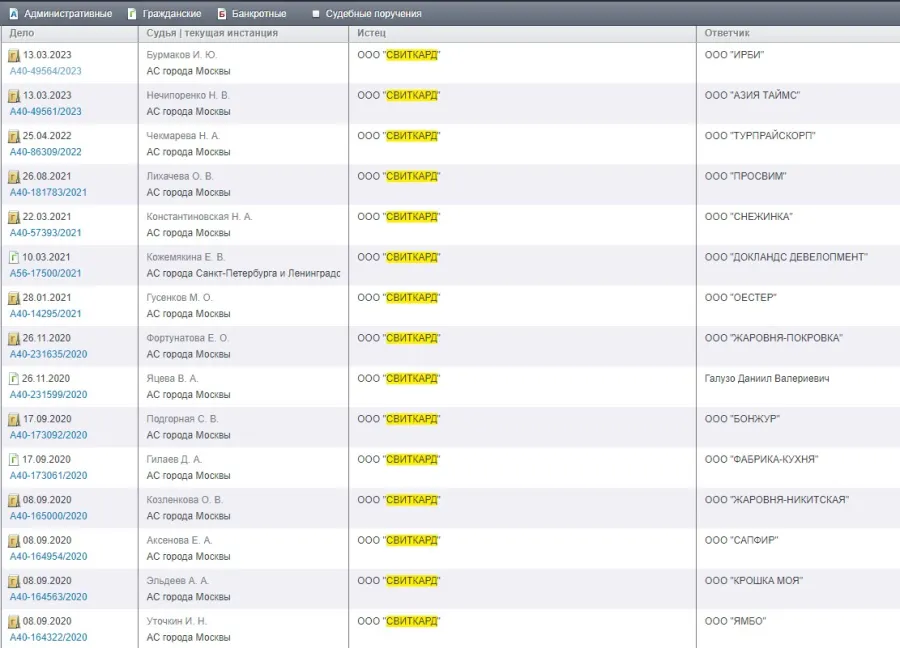
Task: Click the civil case icon beside A56-17500/2021
Action: click(x=14, y=258)
